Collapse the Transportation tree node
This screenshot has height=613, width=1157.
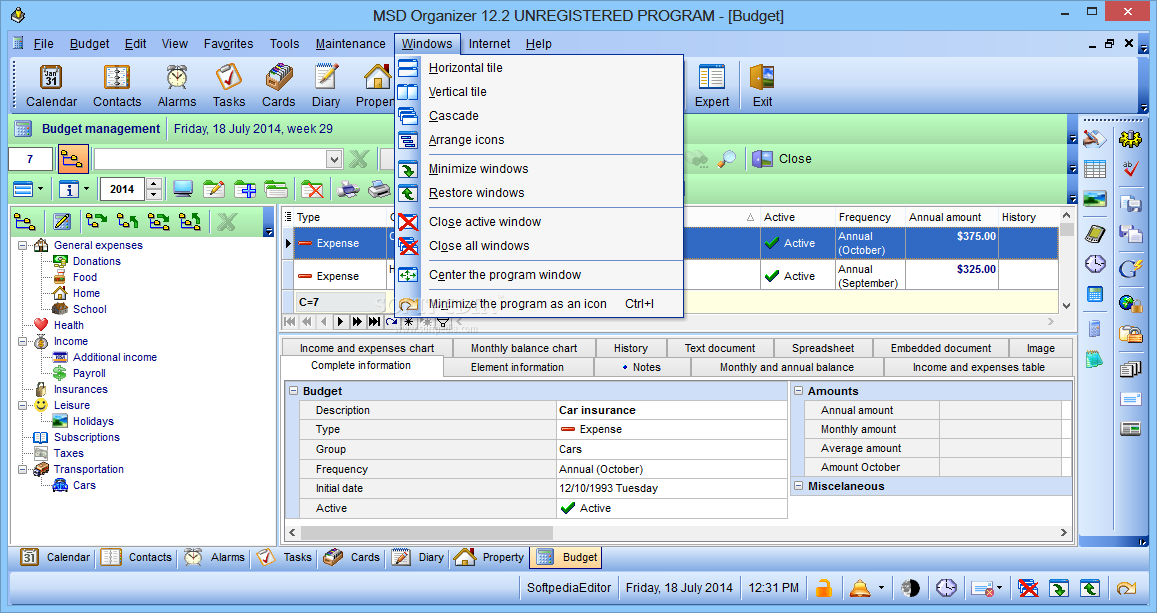click(23, 469)
